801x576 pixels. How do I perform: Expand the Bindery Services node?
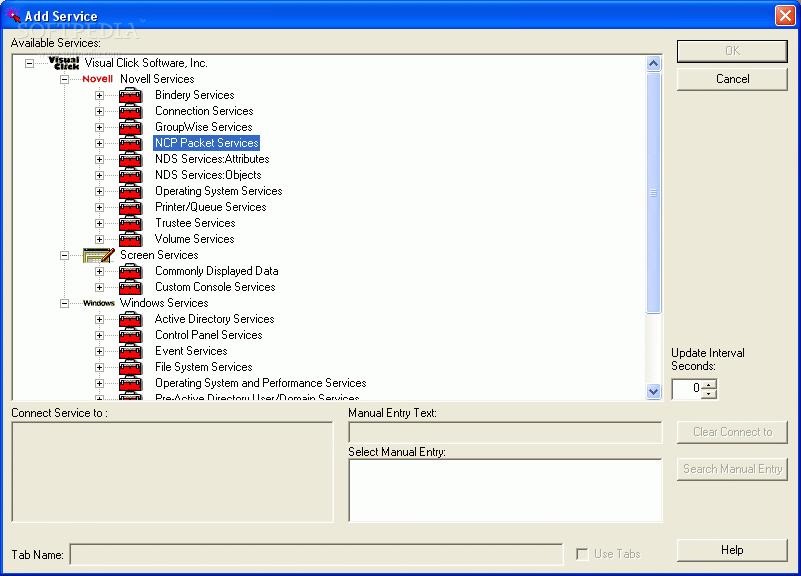point(99,95)
